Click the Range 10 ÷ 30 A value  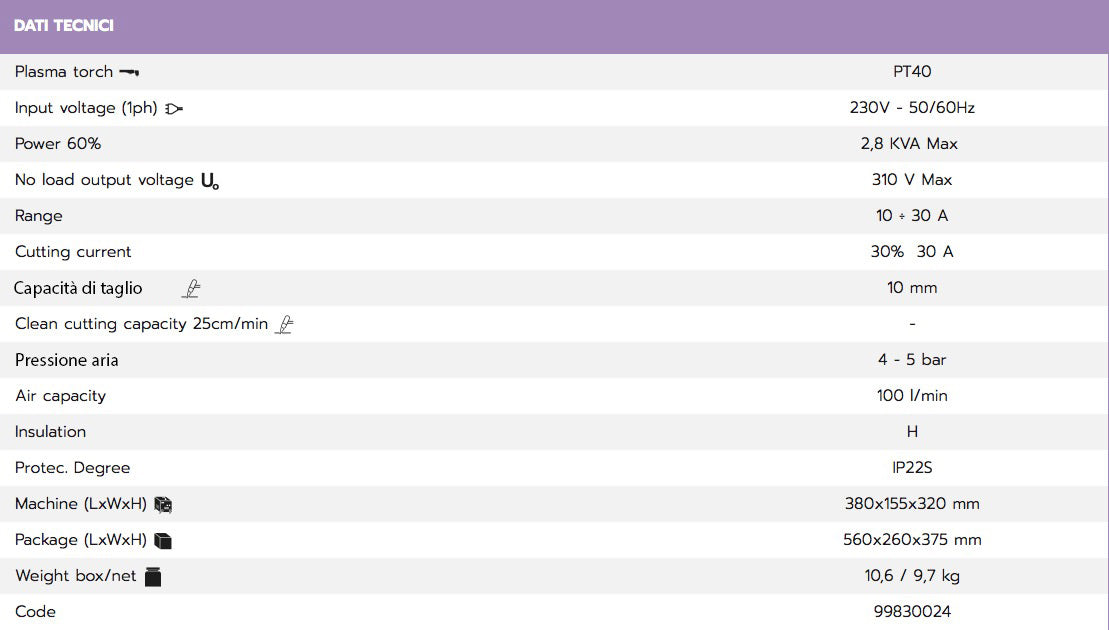coord(912,216)
